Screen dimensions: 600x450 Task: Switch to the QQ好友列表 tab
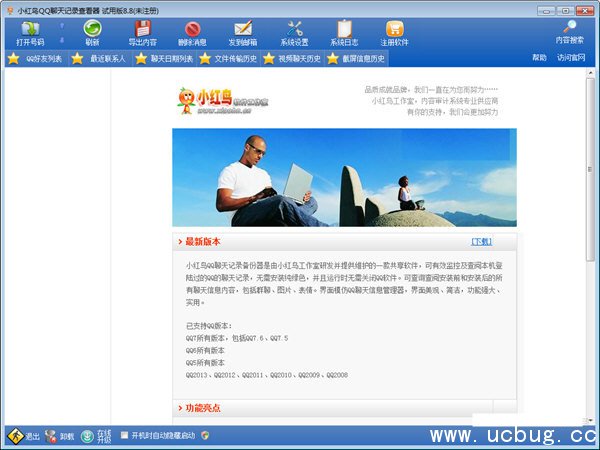37,59
